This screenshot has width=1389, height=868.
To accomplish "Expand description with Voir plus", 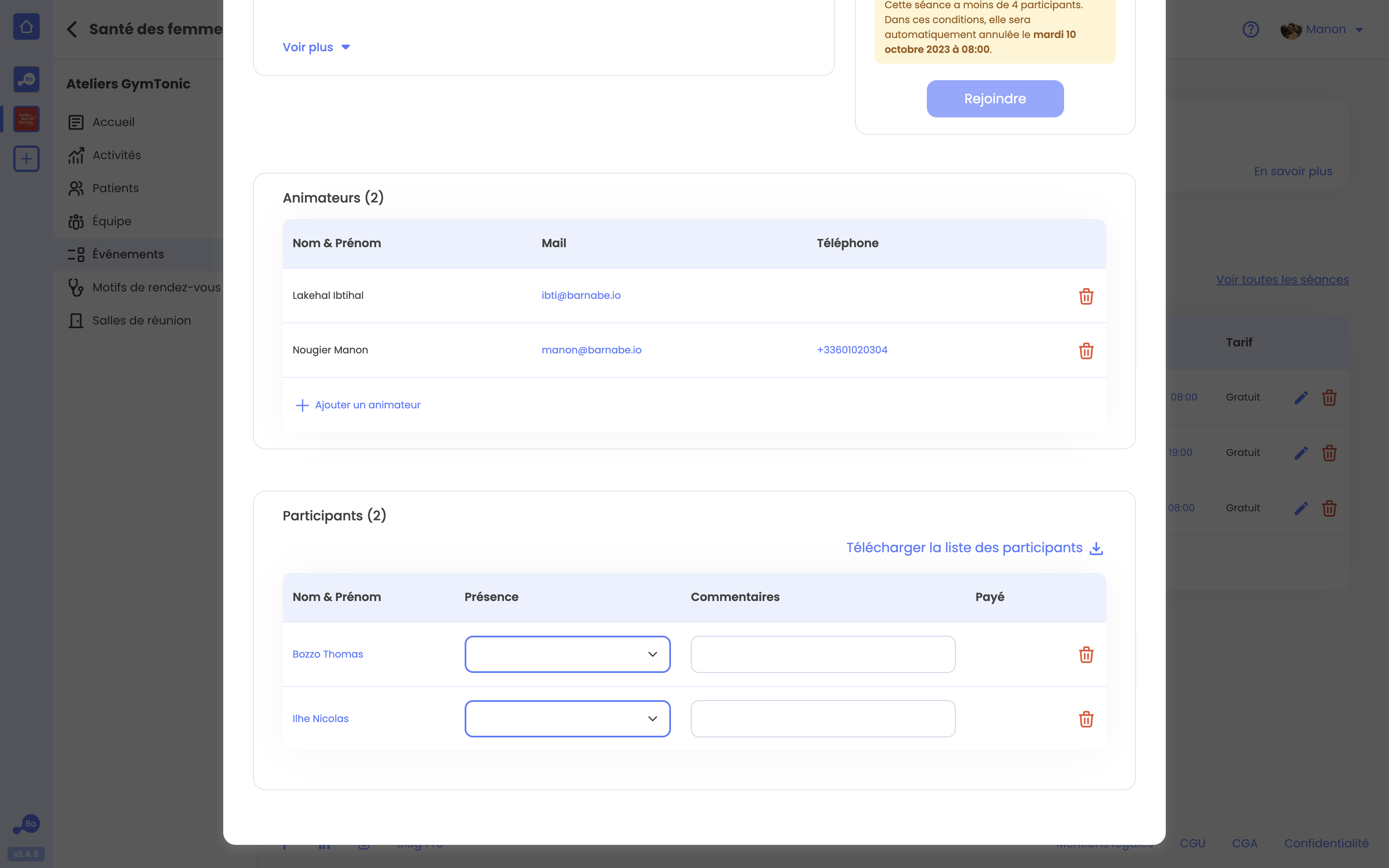I will [316, 47].
